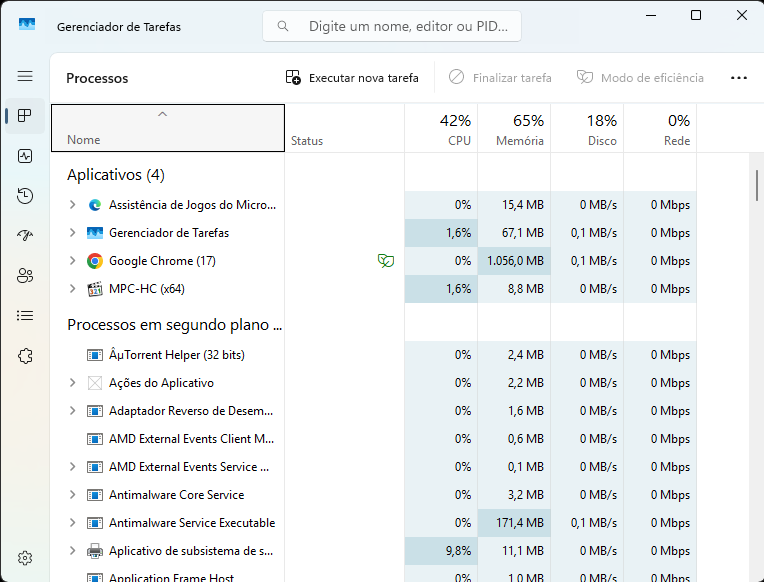Open the hamburger navigation menu
The width and height of the screenshot is (764, 582).
[x=25, y=76]
